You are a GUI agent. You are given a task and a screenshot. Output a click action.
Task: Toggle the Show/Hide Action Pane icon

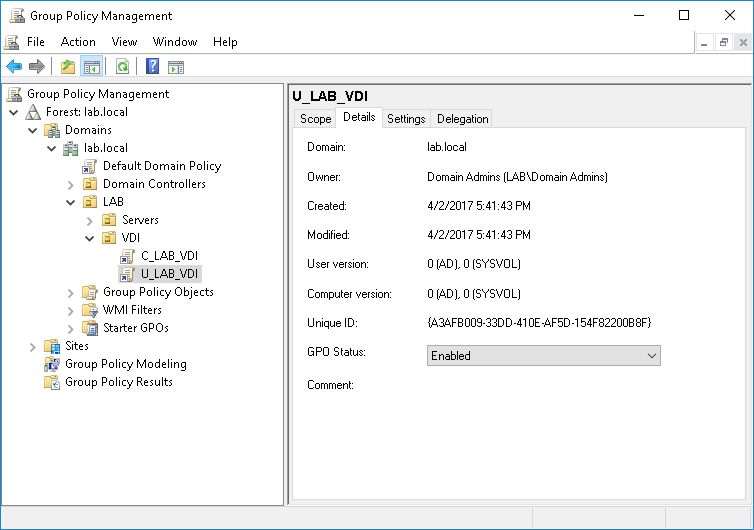pos(176,67)
